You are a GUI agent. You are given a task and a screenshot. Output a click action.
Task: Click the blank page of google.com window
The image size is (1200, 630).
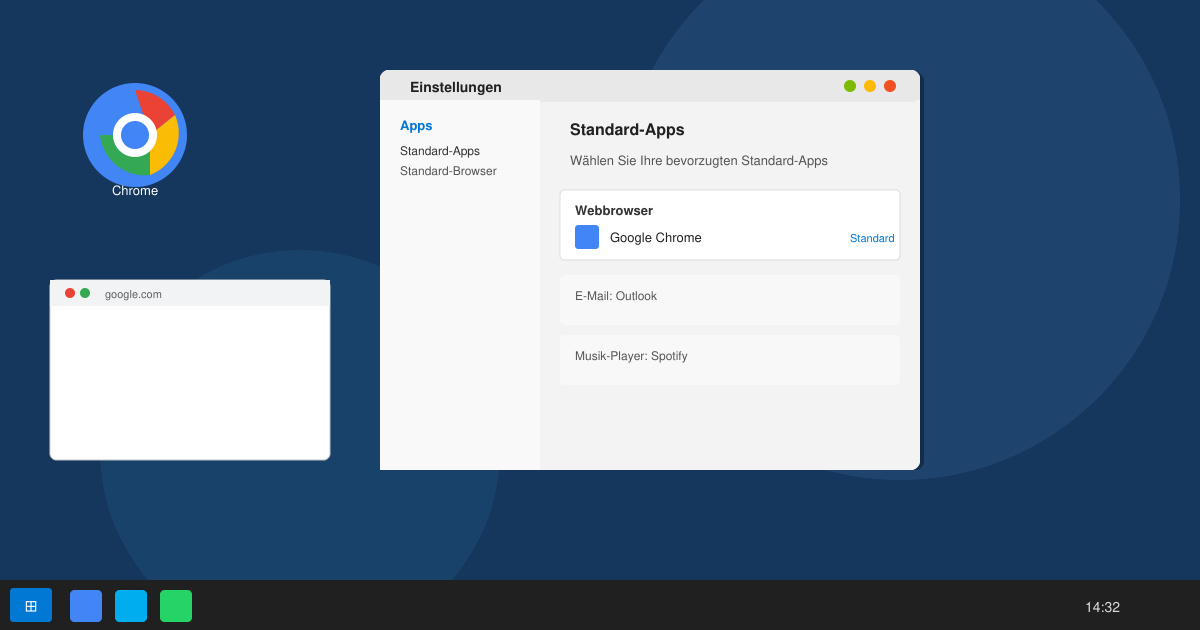(x=190, y=382)
